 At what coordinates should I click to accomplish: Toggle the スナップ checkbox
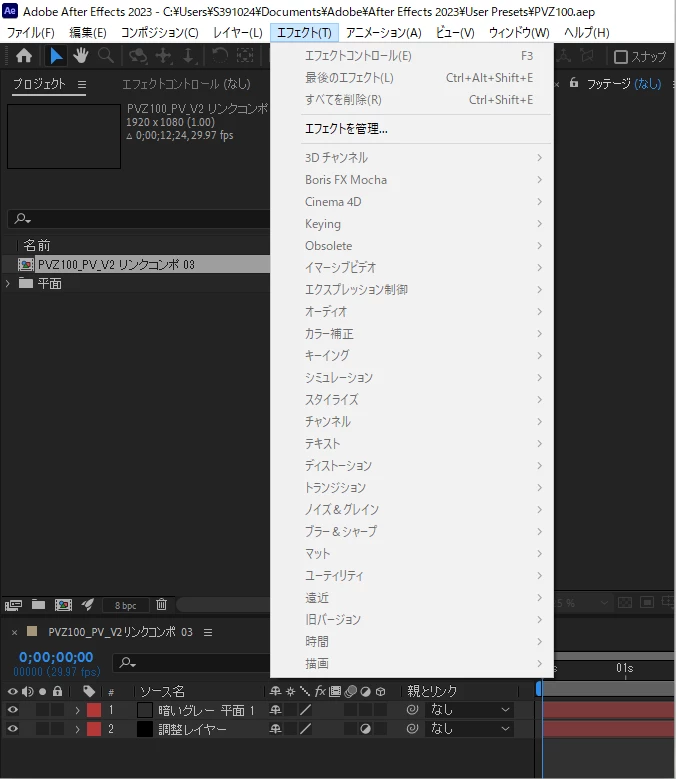[621, 57]
